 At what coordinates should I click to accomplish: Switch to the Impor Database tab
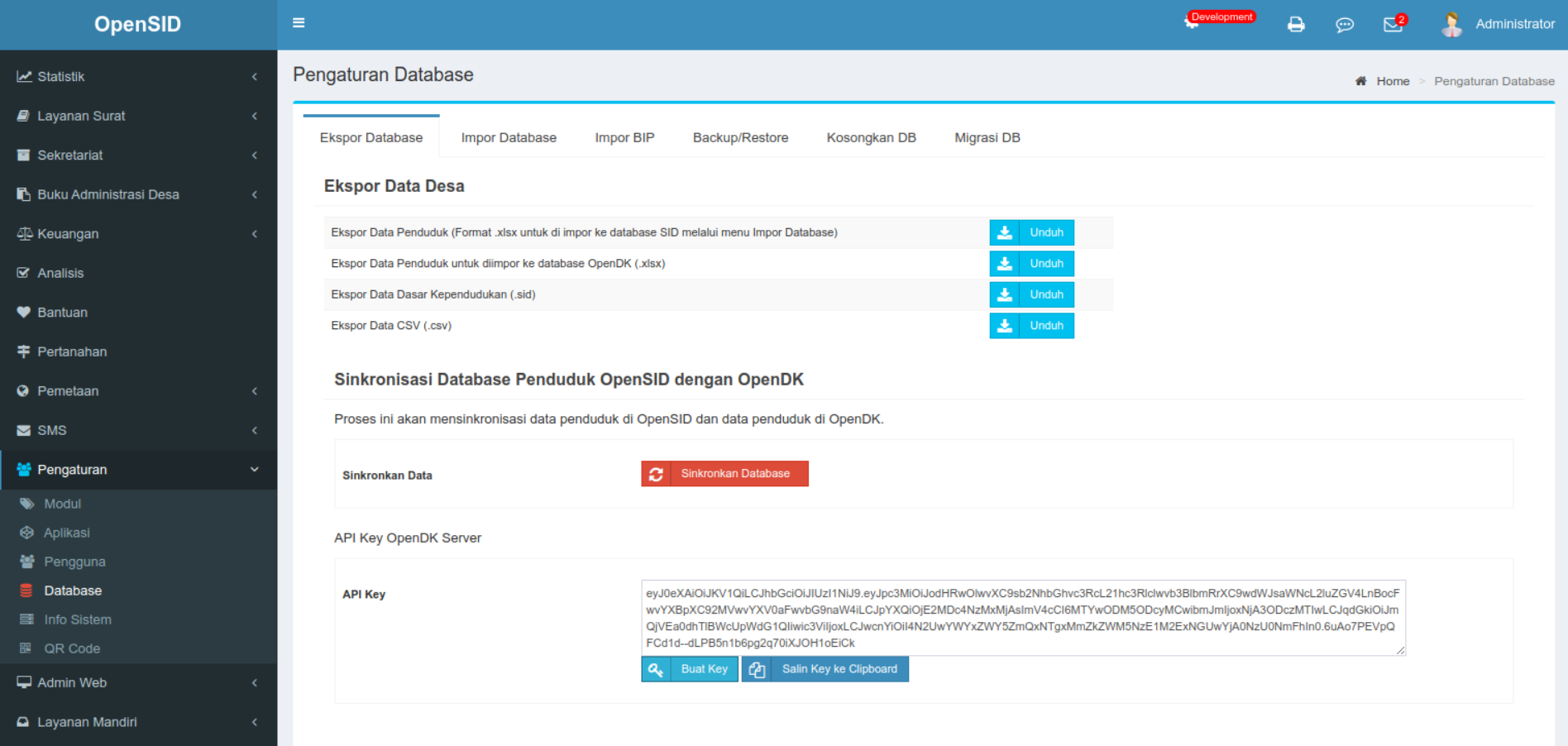tap(508, 137)
